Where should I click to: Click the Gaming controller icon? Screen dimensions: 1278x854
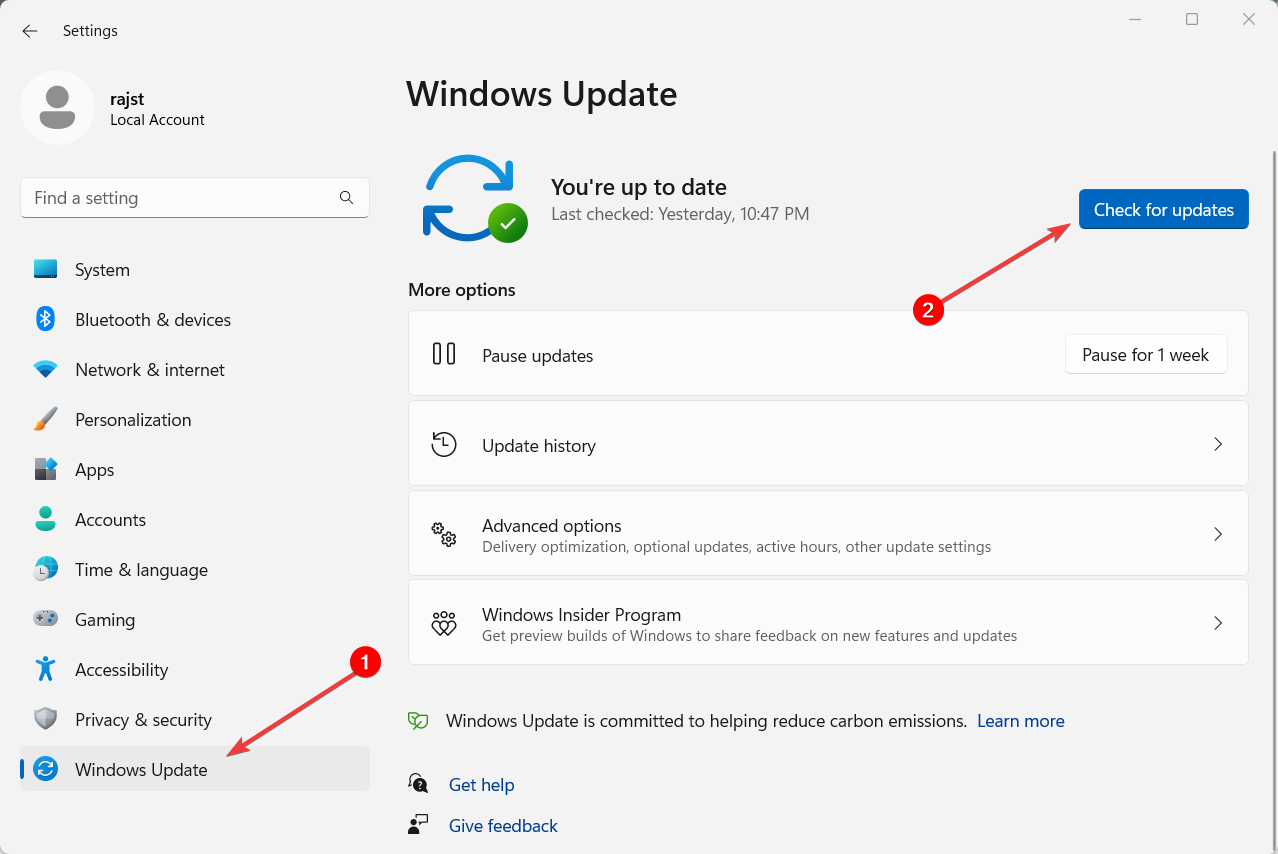tap(45, 619)
